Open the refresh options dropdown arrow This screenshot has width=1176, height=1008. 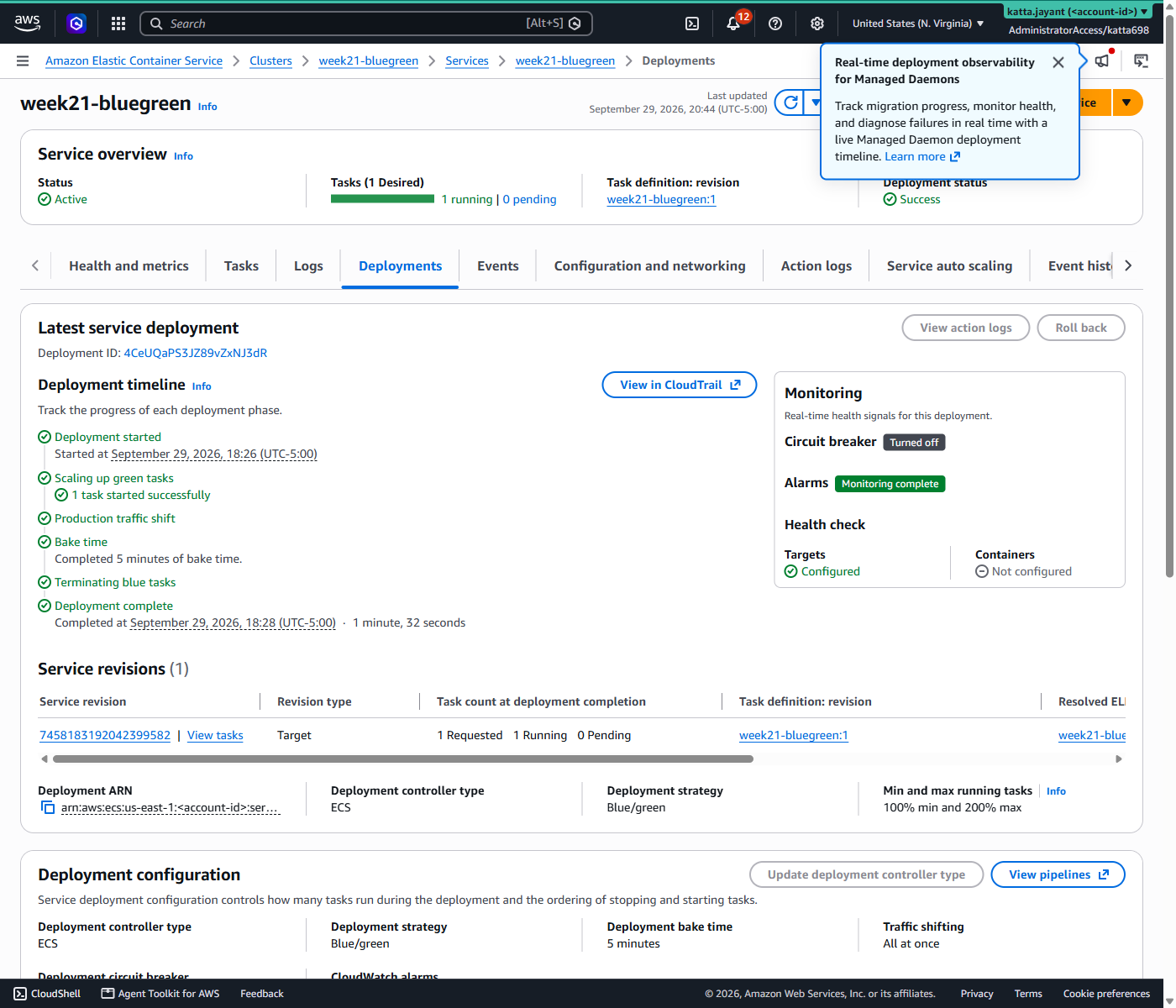(x=814, y=102)
